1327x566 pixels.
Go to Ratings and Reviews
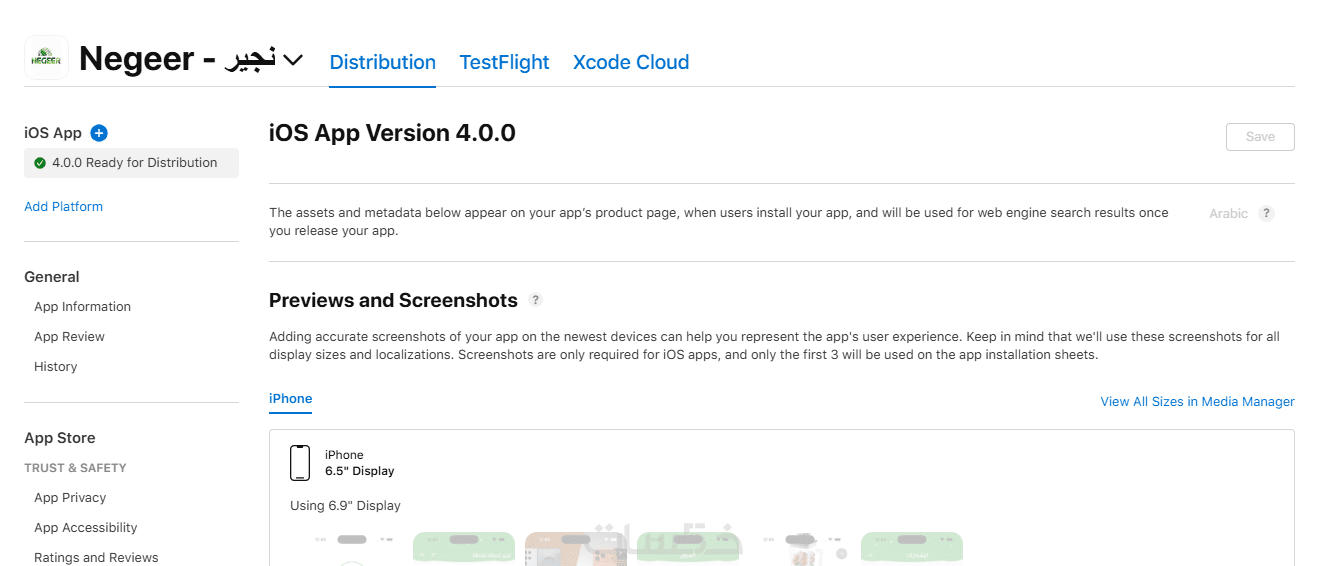coord(96,558)
